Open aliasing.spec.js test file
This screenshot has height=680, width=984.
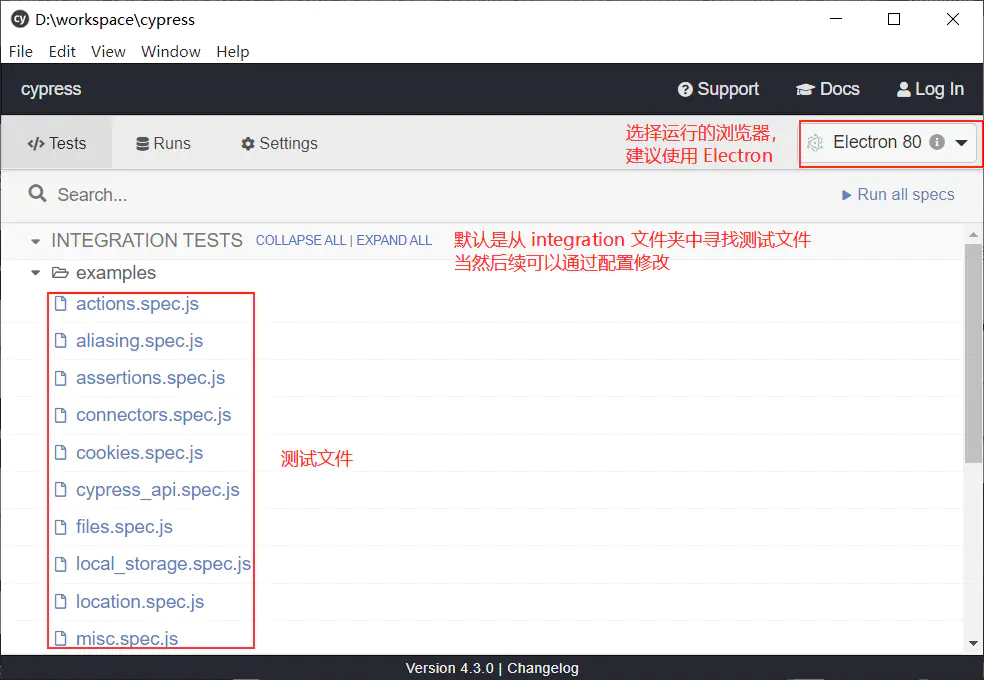click(x=139, y=341)
